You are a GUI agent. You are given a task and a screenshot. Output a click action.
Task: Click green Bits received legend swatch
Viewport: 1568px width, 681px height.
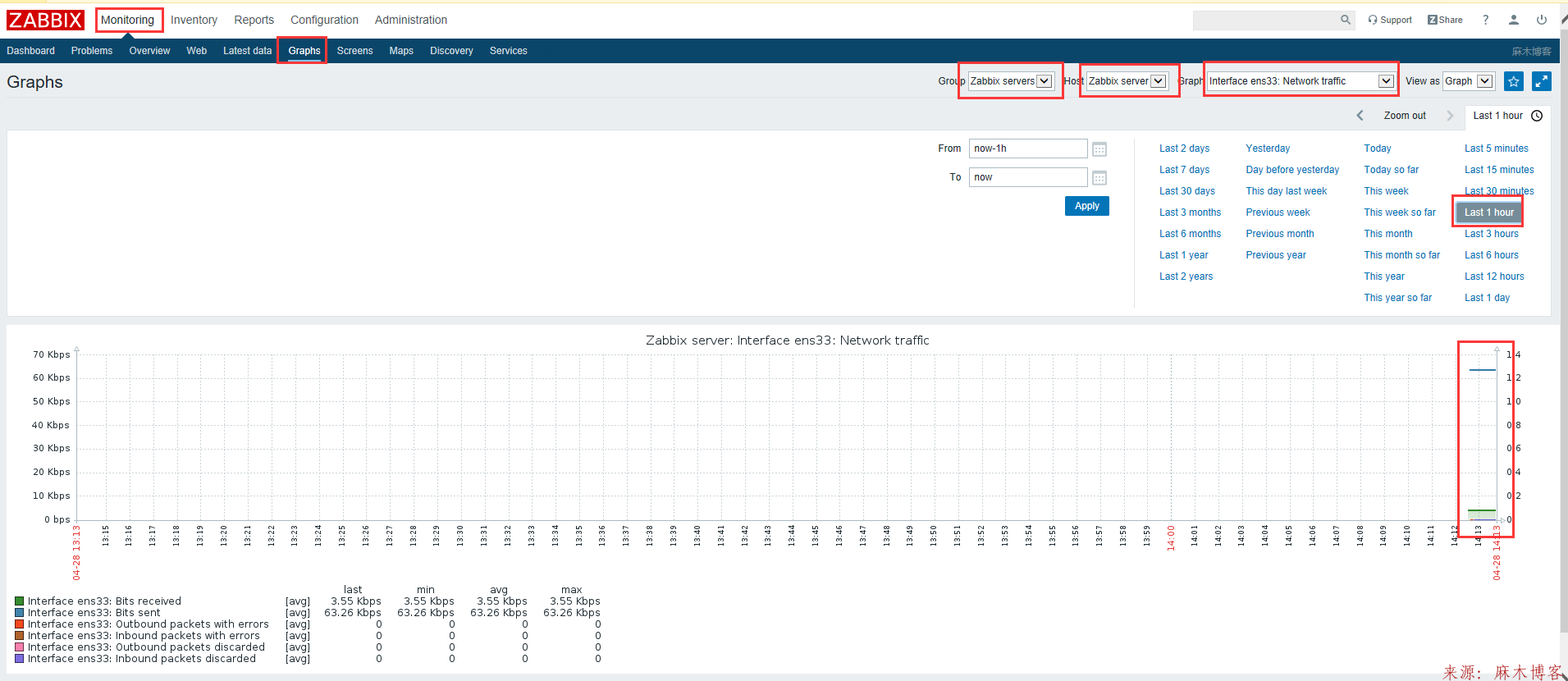[x=19, y=601]
